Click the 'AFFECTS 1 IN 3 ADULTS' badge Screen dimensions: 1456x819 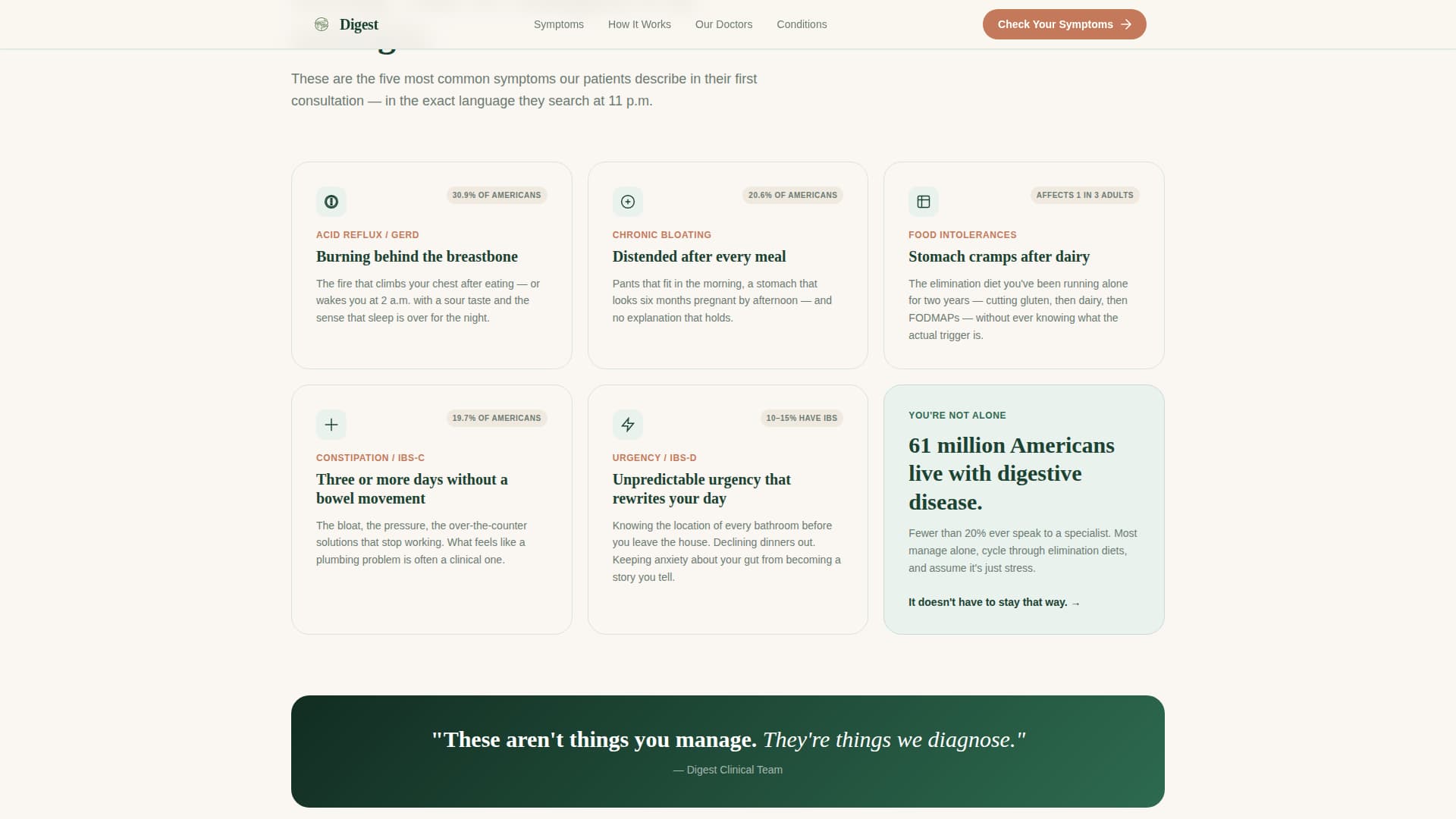pyautogui.click(x=1084, y=195)
